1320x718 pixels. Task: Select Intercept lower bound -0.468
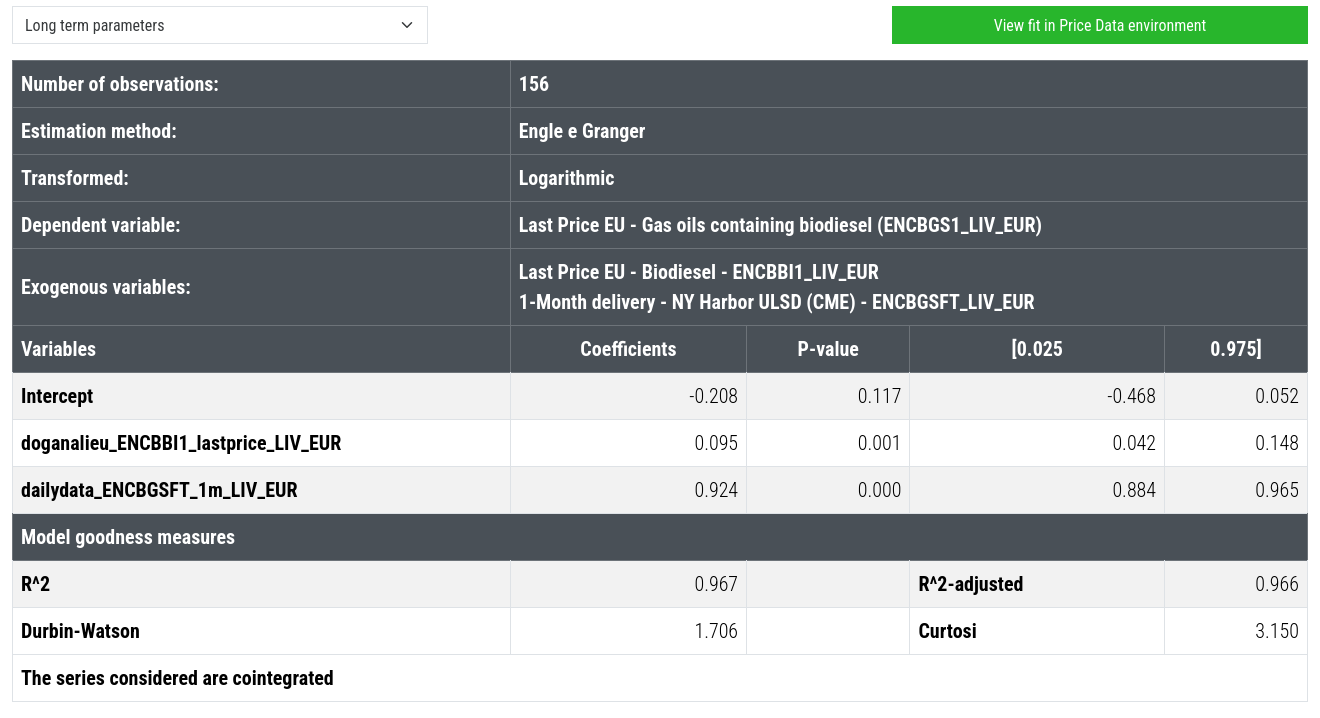coord(1131,396)
